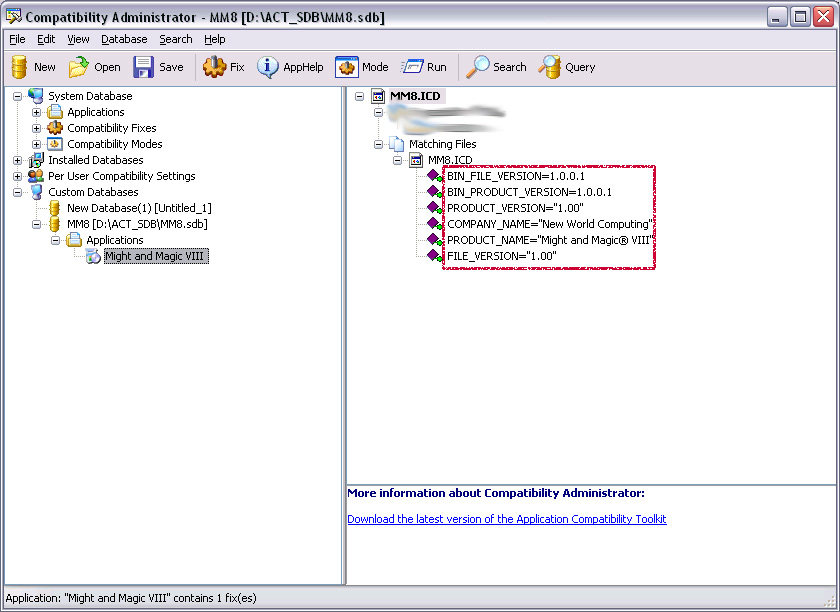This screenshot has height=612, width=840.
Task: Click the Open database folder icon
Action: point(78,67)
